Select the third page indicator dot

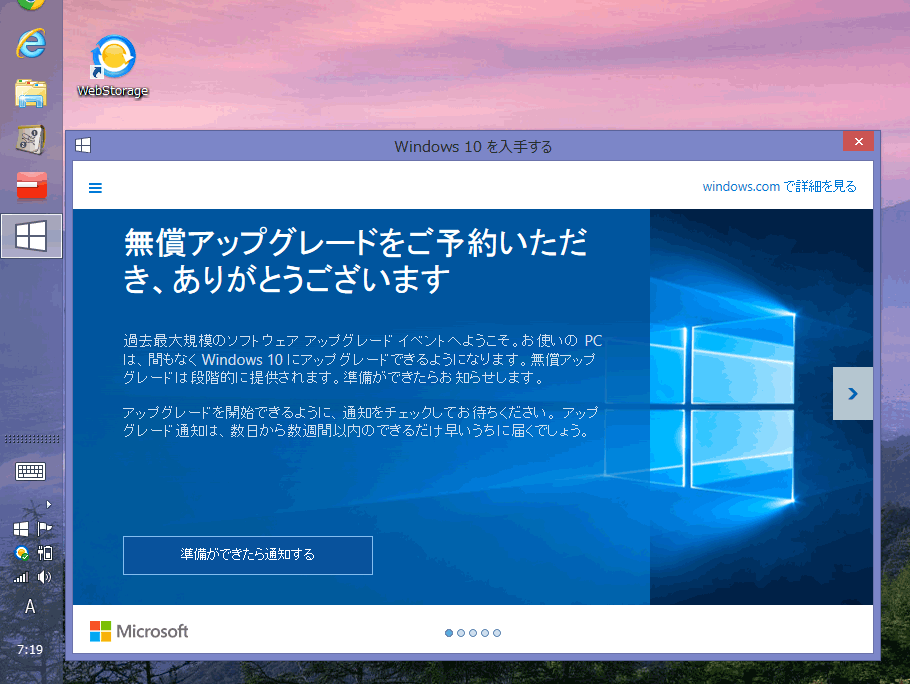click(473, 632)
